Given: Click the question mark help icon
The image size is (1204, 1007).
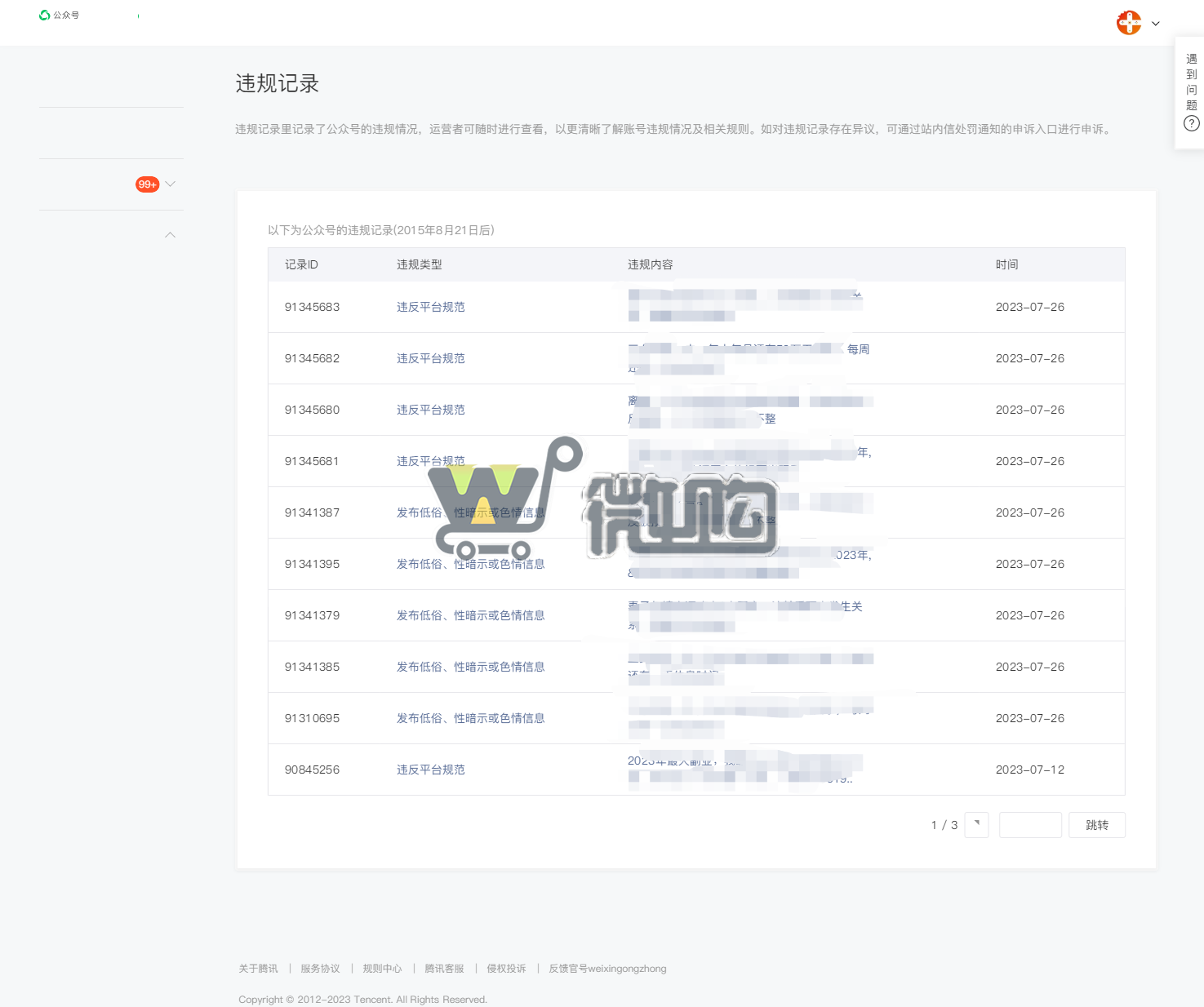Looking at the screenshot, I should click(x=1192, y=124).
